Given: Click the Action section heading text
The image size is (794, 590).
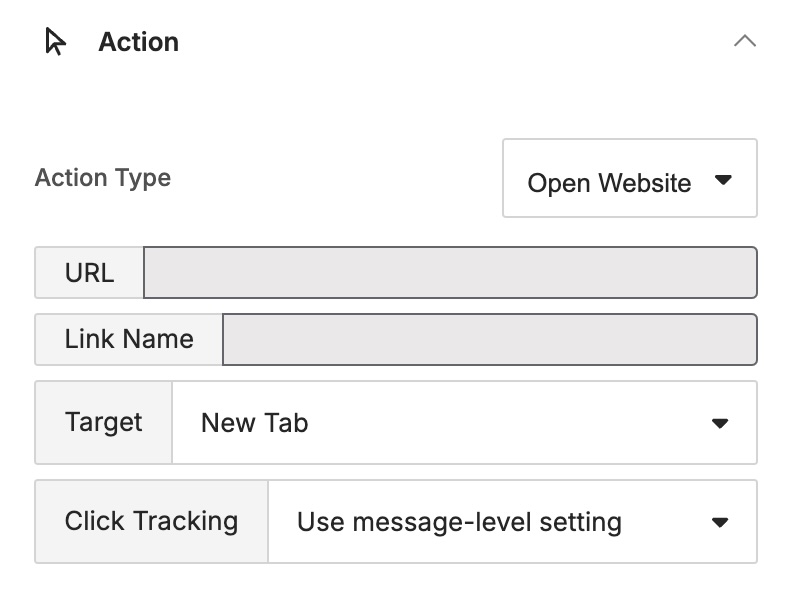Looking at the screenshot, I should coord(138,42).
